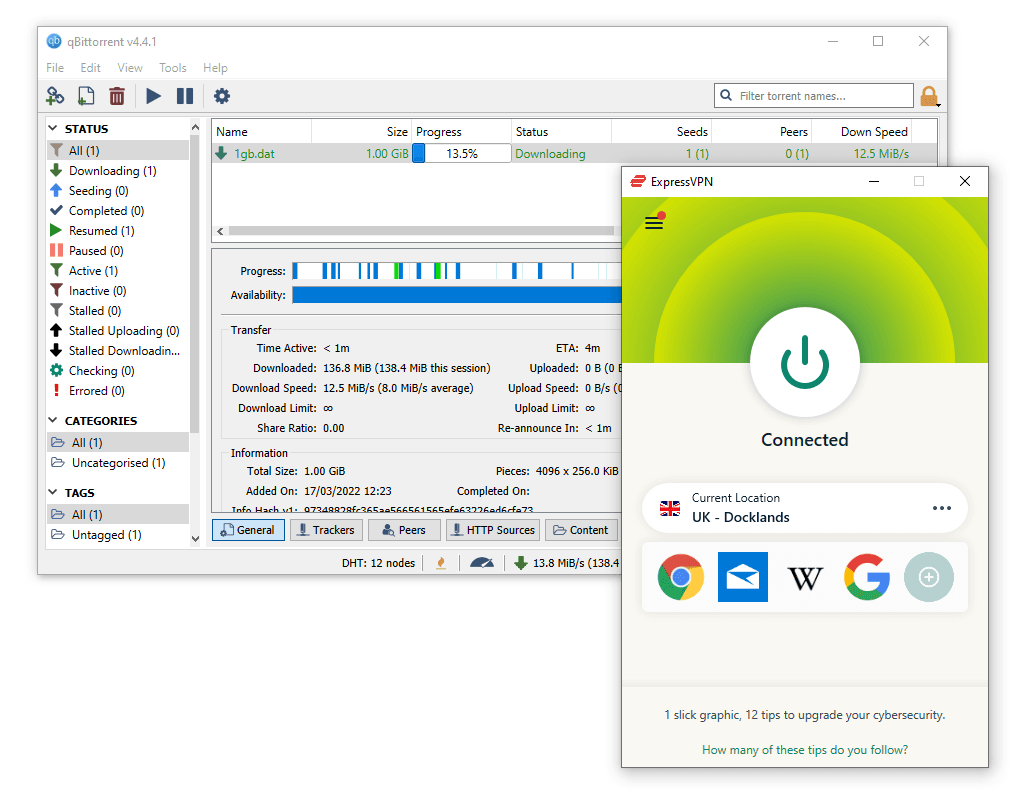Open the Wikipedia shortcut in ExpressVPN

(805, 578)
